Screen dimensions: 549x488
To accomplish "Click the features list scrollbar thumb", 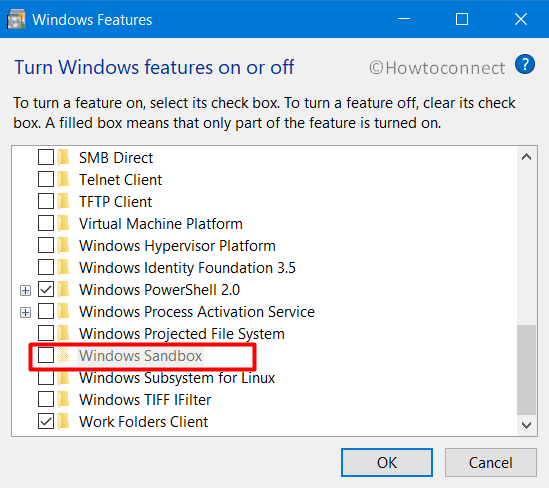I will 526,370.
